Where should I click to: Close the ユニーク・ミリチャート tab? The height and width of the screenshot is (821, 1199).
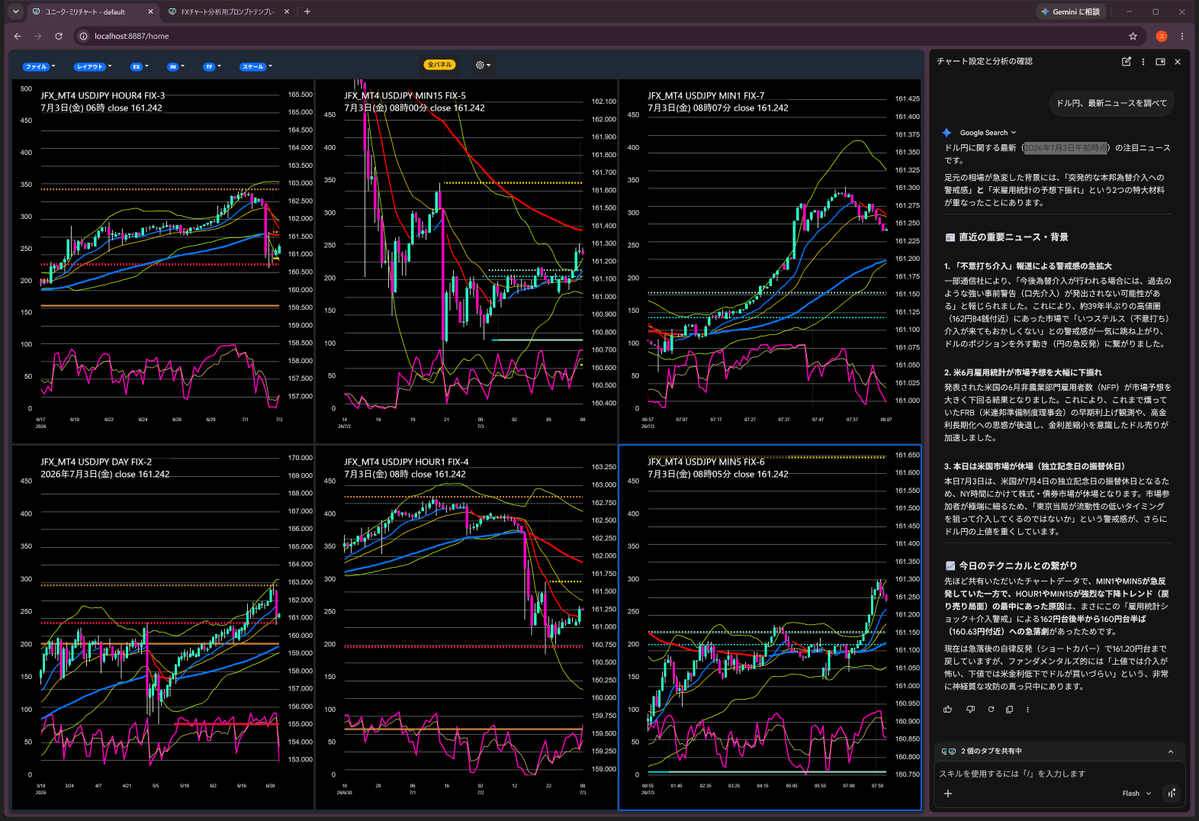click(150, 11)
